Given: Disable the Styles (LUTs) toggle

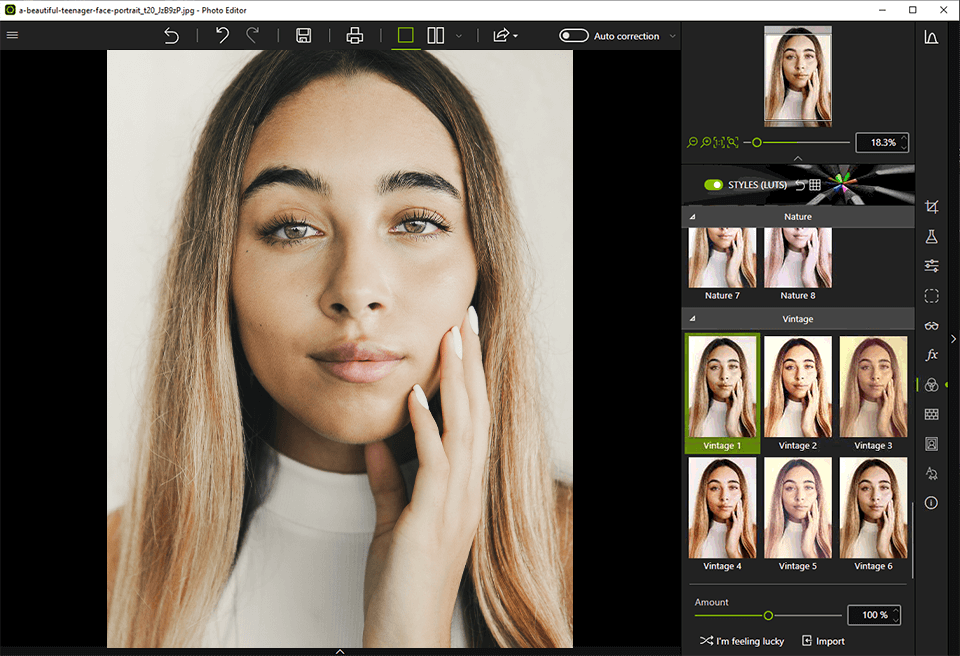Looking at the screenshot, I should (x=713, y=185).
